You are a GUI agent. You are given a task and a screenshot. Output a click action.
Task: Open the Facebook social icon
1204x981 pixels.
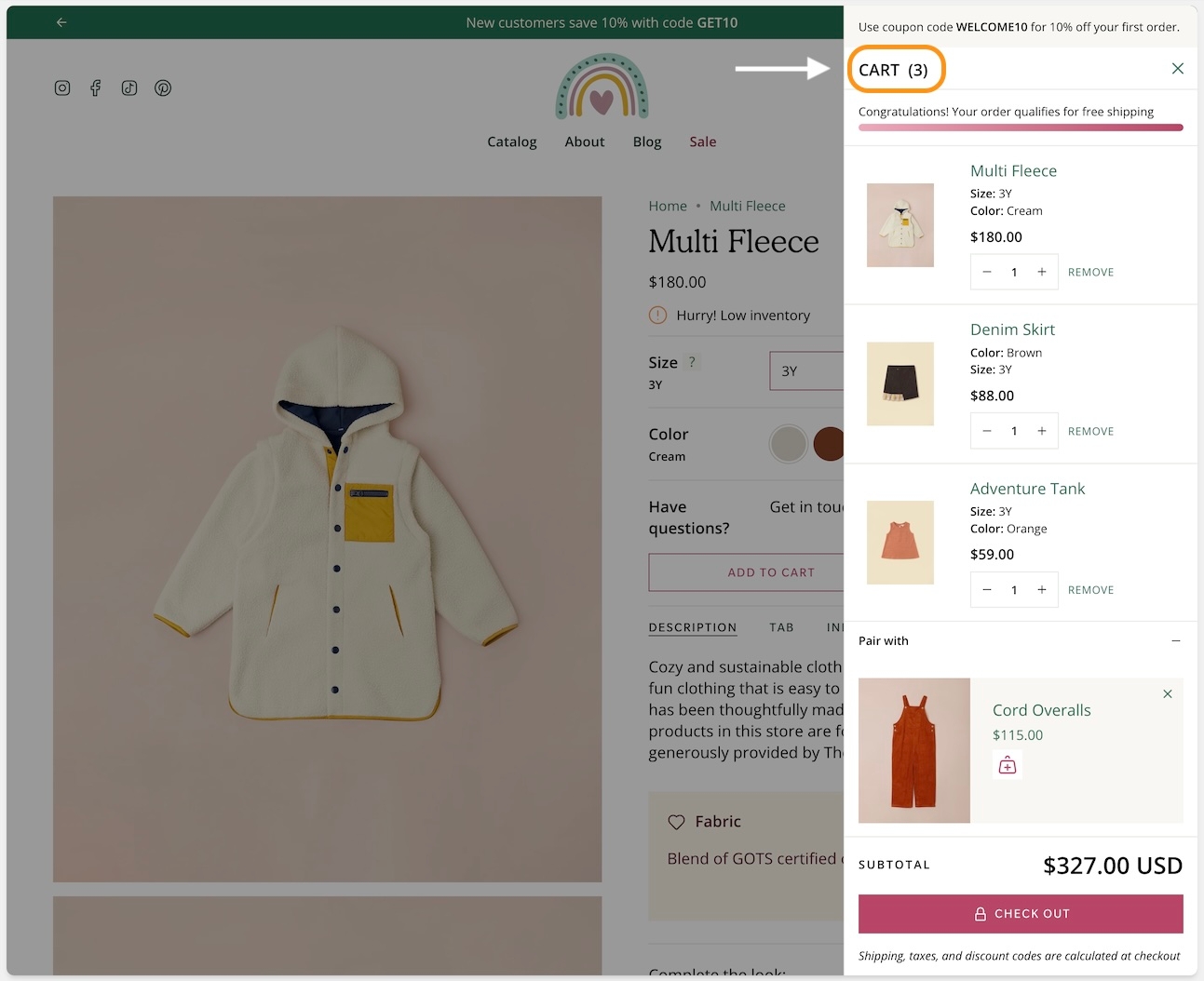pyautogui.click(x=95, y=88)
